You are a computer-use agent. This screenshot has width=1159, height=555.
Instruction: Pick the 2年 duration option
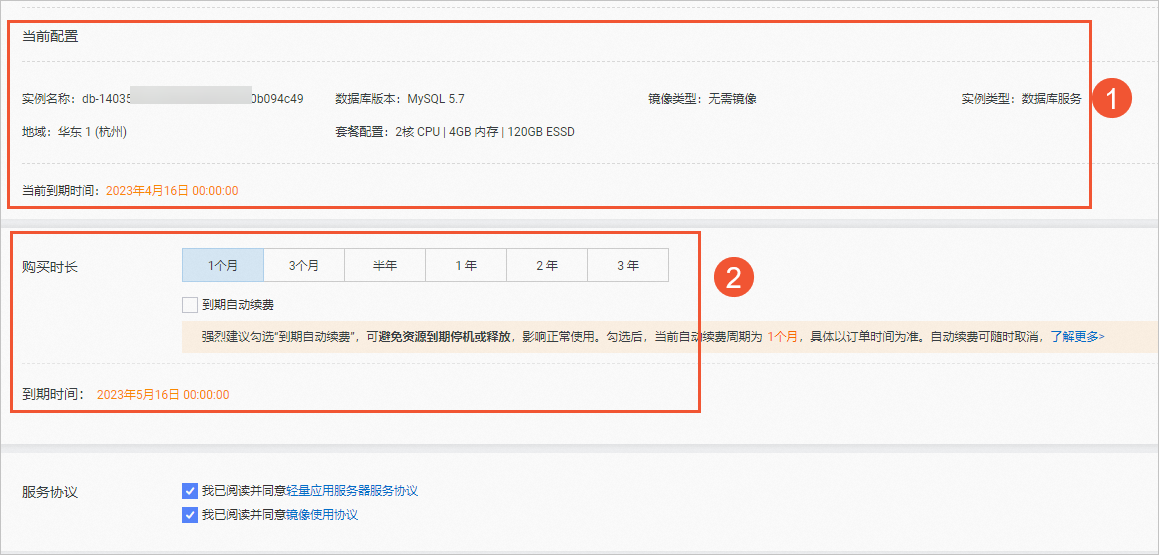click(547, 266)
